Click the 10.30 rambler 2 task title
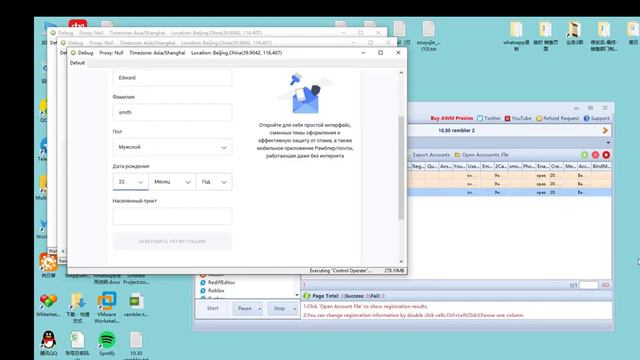 pyautogui.click(x=456, y=131)
